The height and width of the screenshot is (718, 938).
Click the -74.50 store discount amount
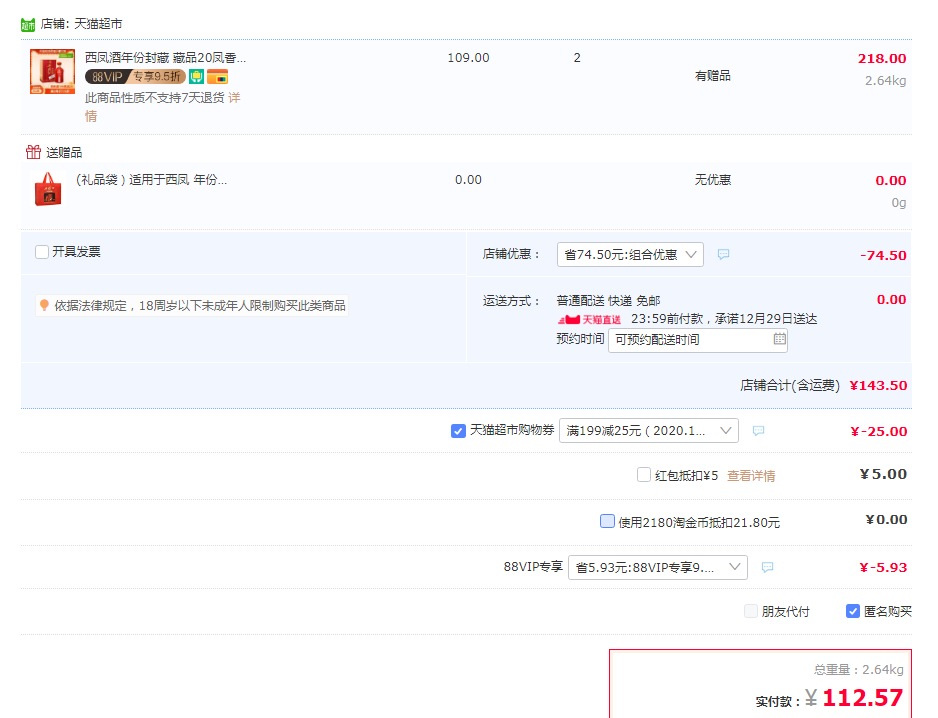pyautogui.click(x=883, y=255)
